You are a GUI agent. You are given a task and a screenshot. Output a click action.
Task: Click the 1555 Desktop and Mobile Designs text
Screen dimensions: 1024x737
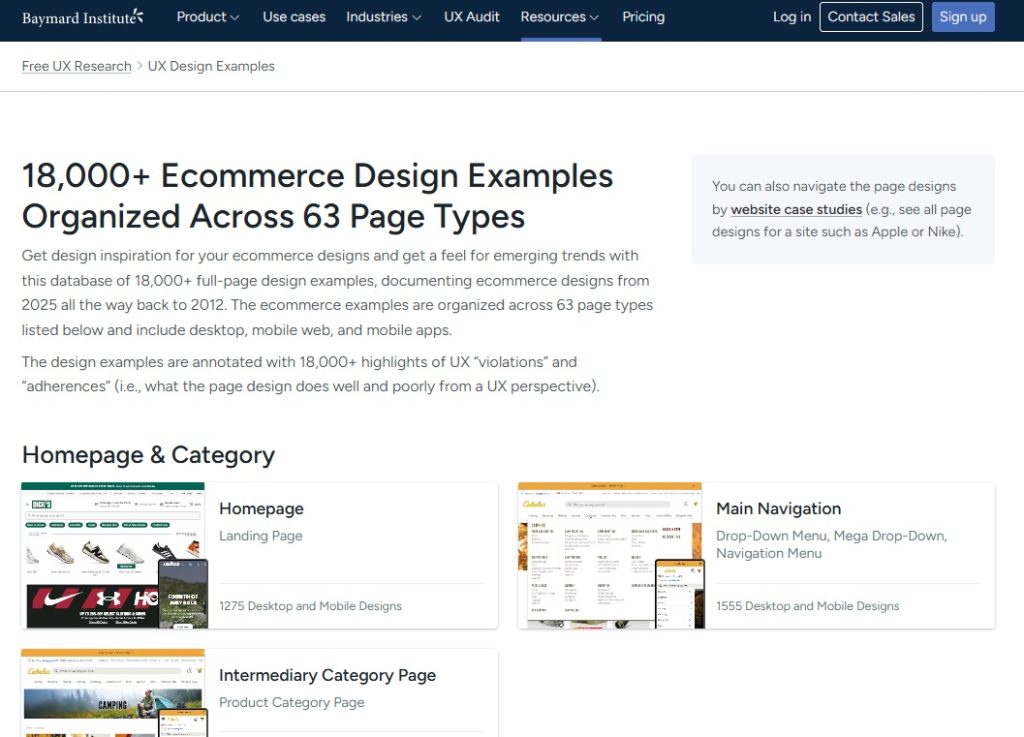click(x=807, y=606)
